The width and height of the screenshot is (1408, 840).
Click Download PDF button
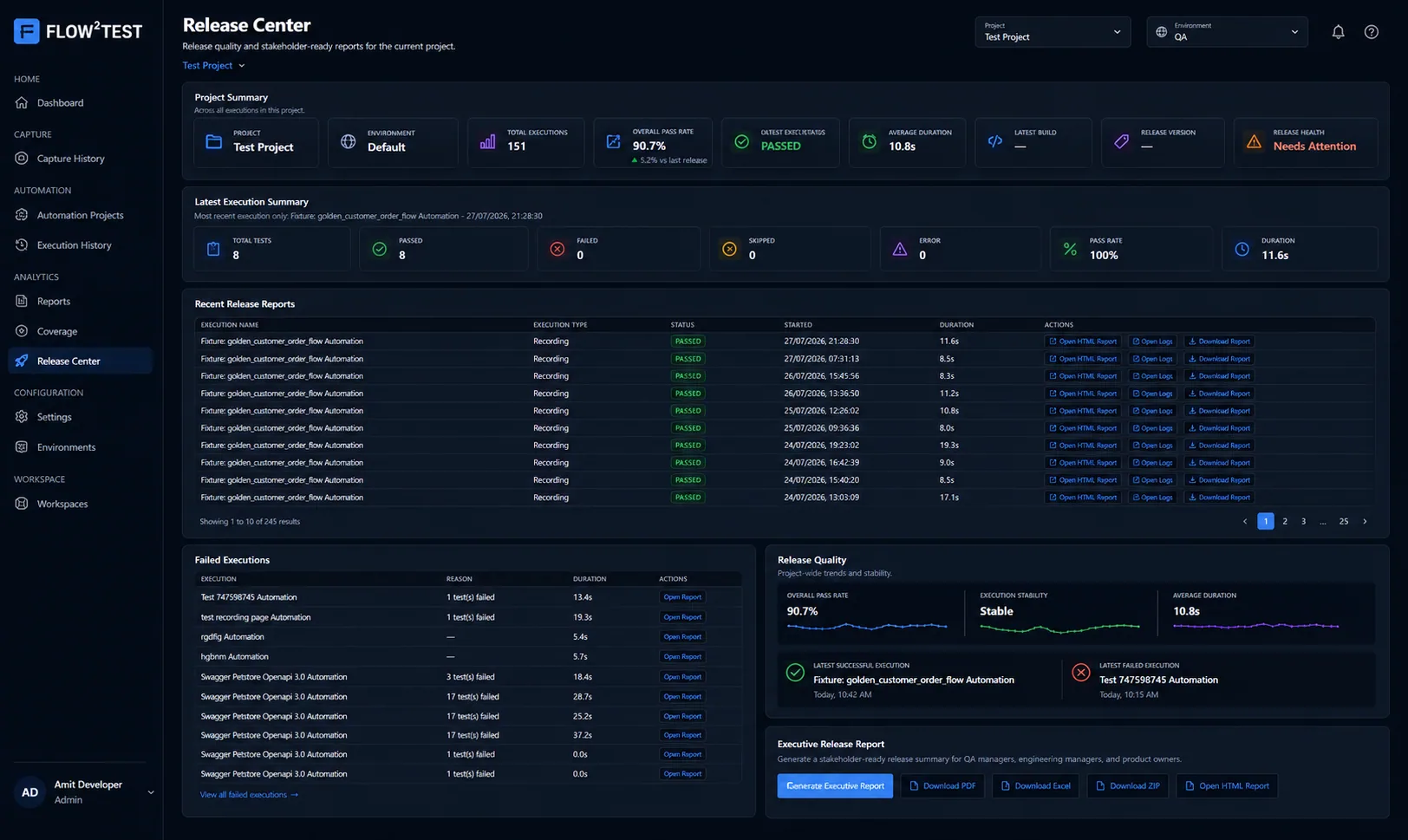point(942,785)
